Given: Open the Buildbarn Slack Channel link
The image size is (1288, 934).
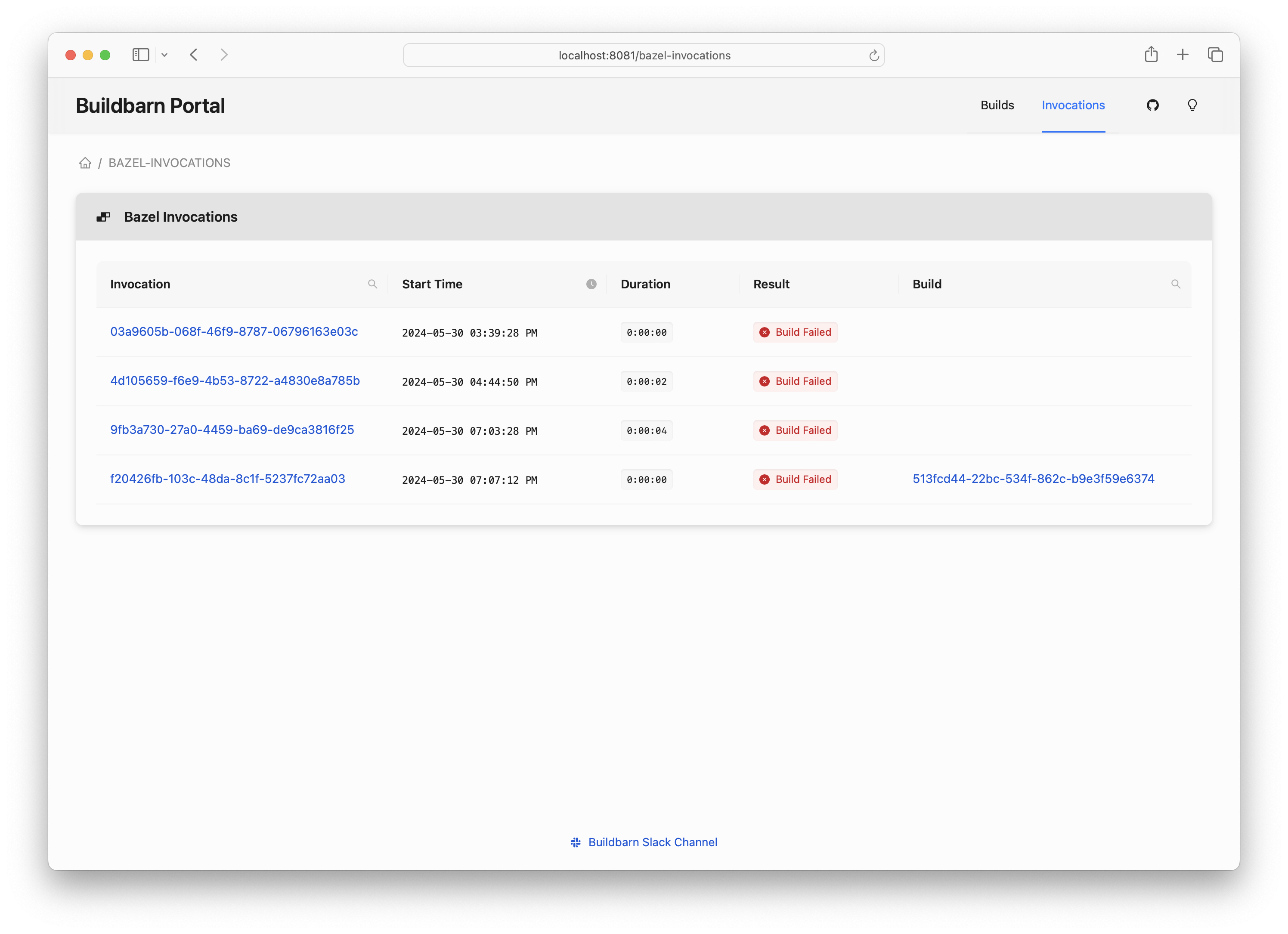Looking at the screenshot, I should pyautogui.click(x=652, y=842).
